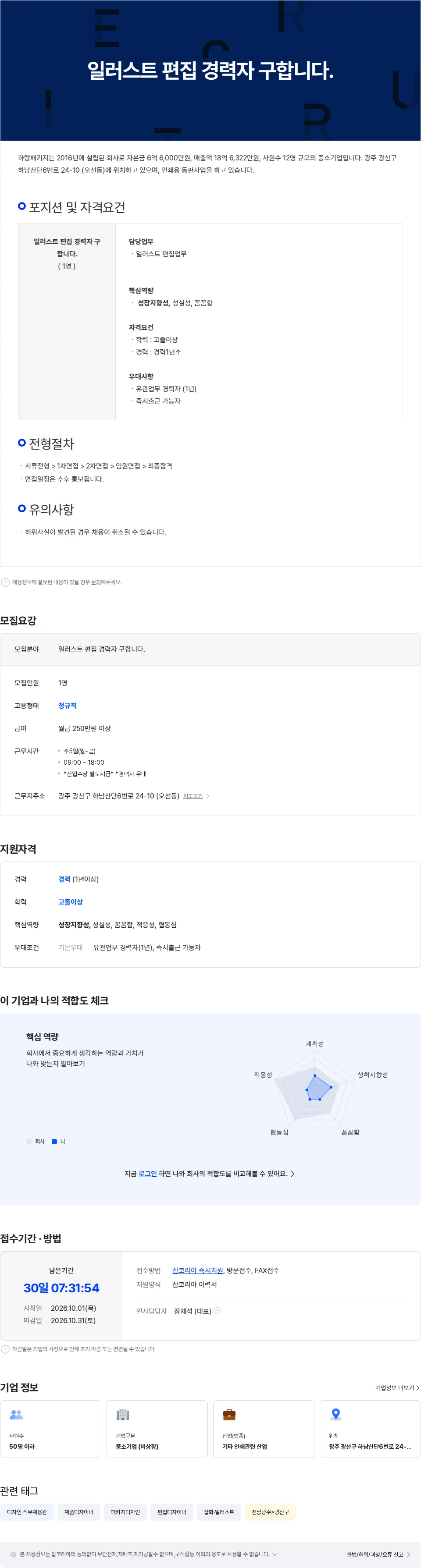Open the 기업정보 더보기 link
Screen dimensions: 421x1568
(397, 1387)
